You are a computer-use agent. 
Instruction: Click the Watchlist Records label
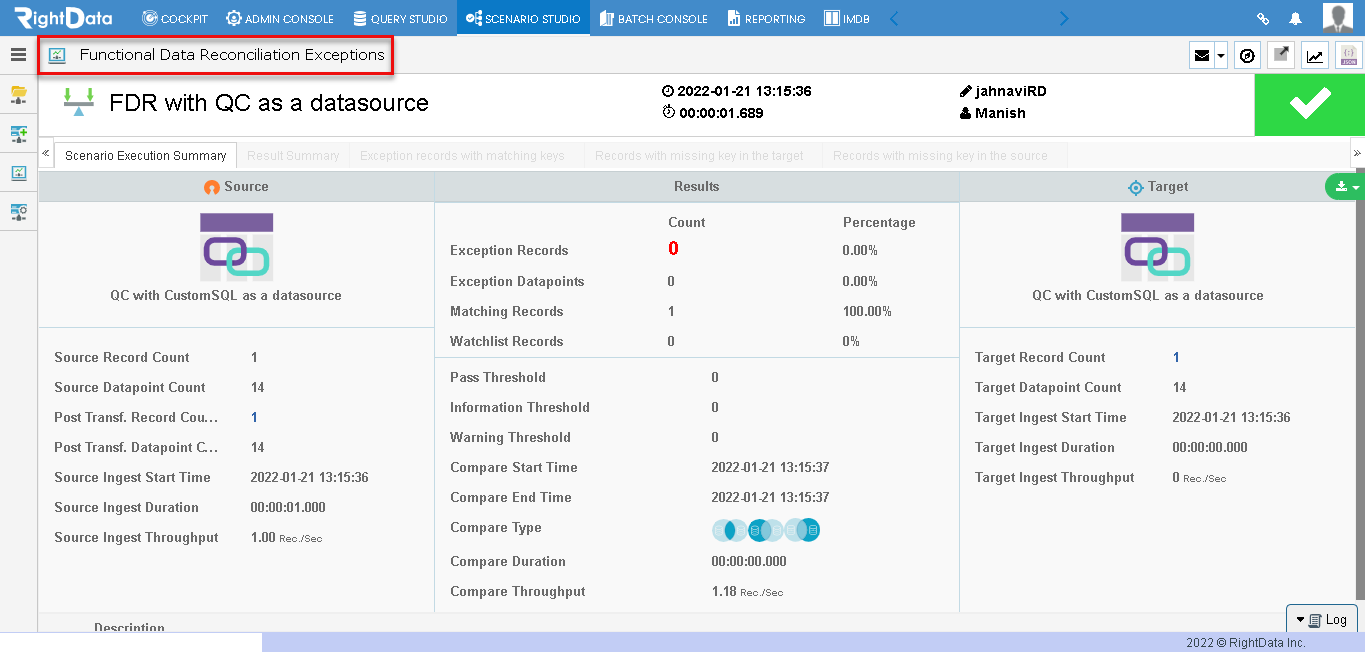point(507,341)
